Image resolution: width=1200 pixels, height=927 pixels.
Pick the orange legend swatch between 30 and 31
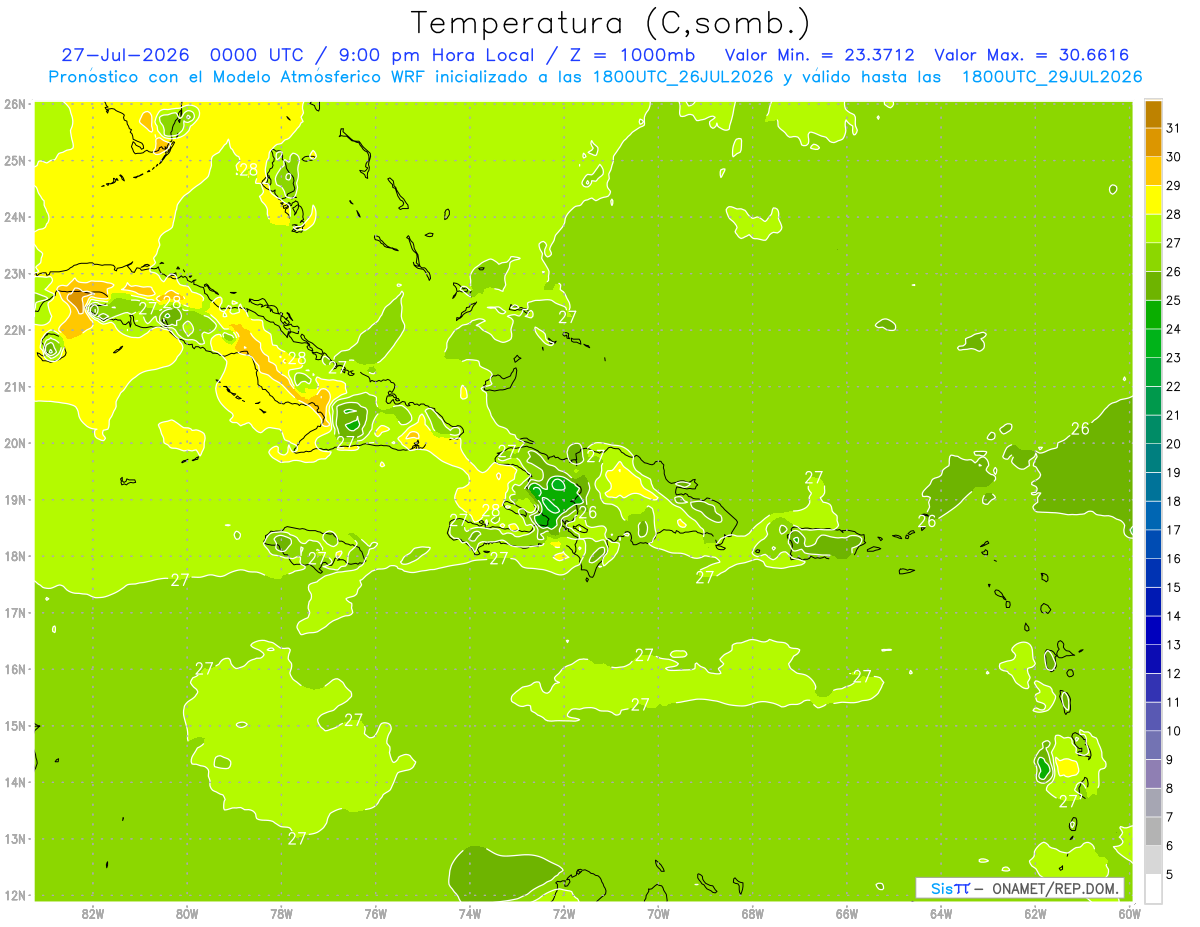[x=1153, y=143]
